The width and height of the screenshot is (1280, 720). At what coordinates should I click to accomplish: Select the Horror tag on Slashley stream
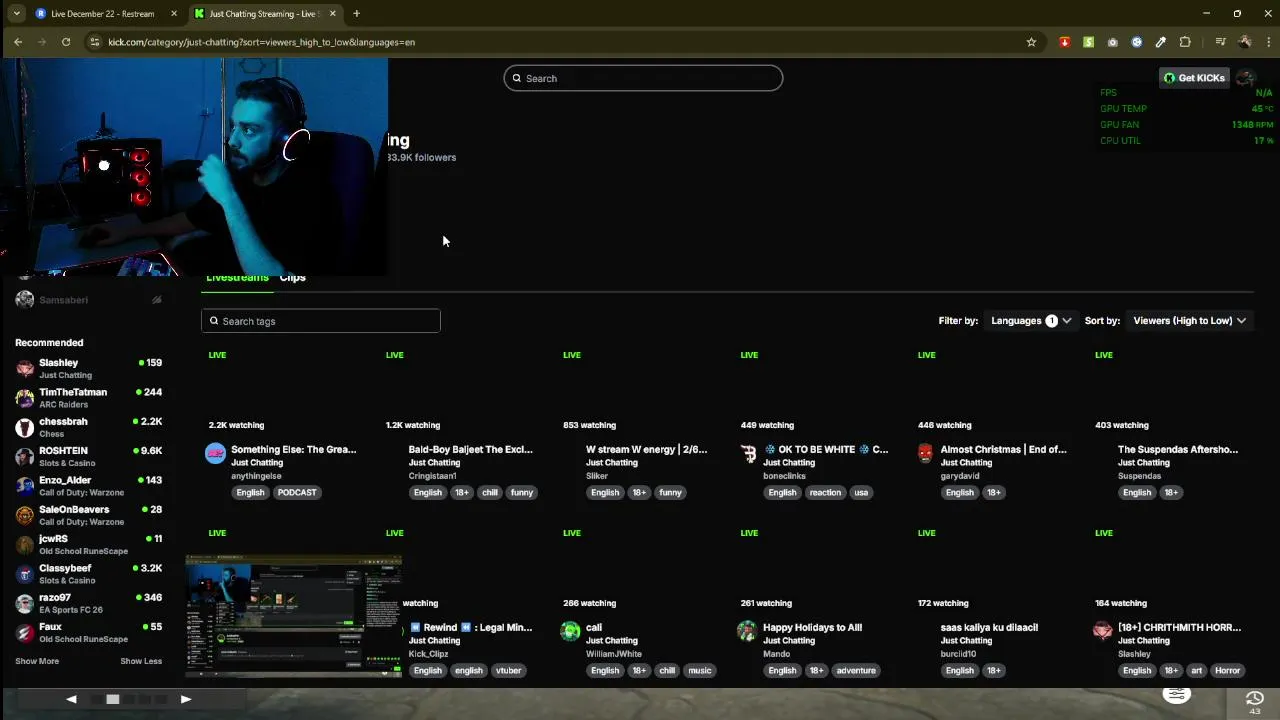(1227, 670)
